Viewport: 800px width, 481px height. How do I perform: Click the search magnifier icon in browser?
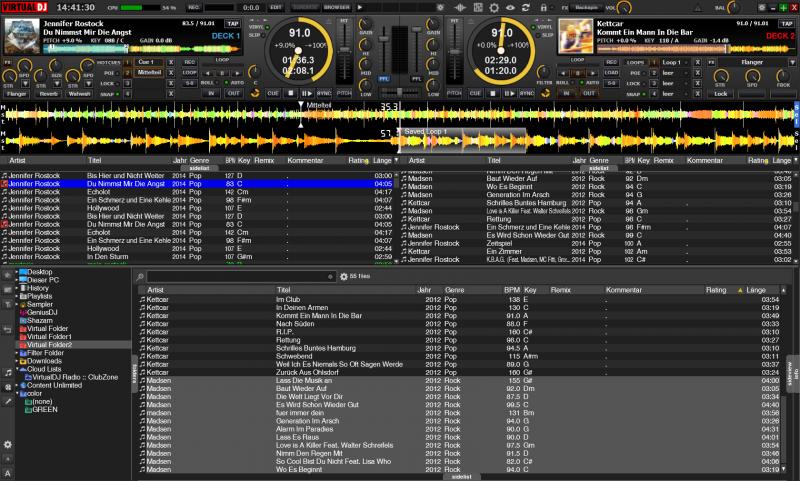click(x=140, y=276)
